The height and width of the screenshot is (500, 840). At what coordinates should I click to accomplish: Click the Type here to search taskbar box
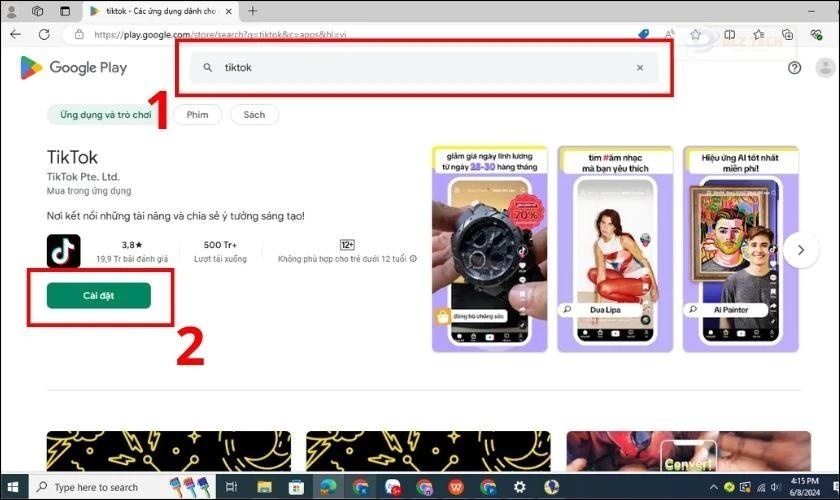tap(122, 487)
